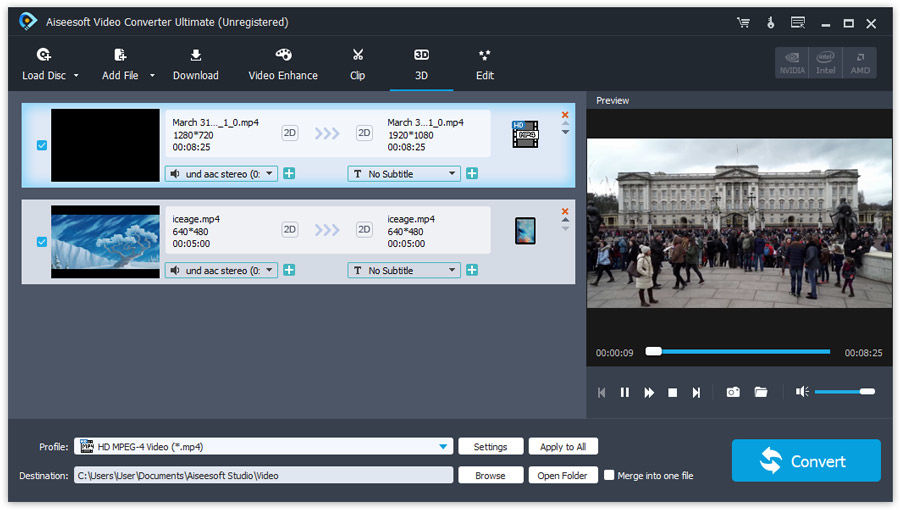
Task: Toggle NVIDIA acceleration icon
Action: (792, 63)
